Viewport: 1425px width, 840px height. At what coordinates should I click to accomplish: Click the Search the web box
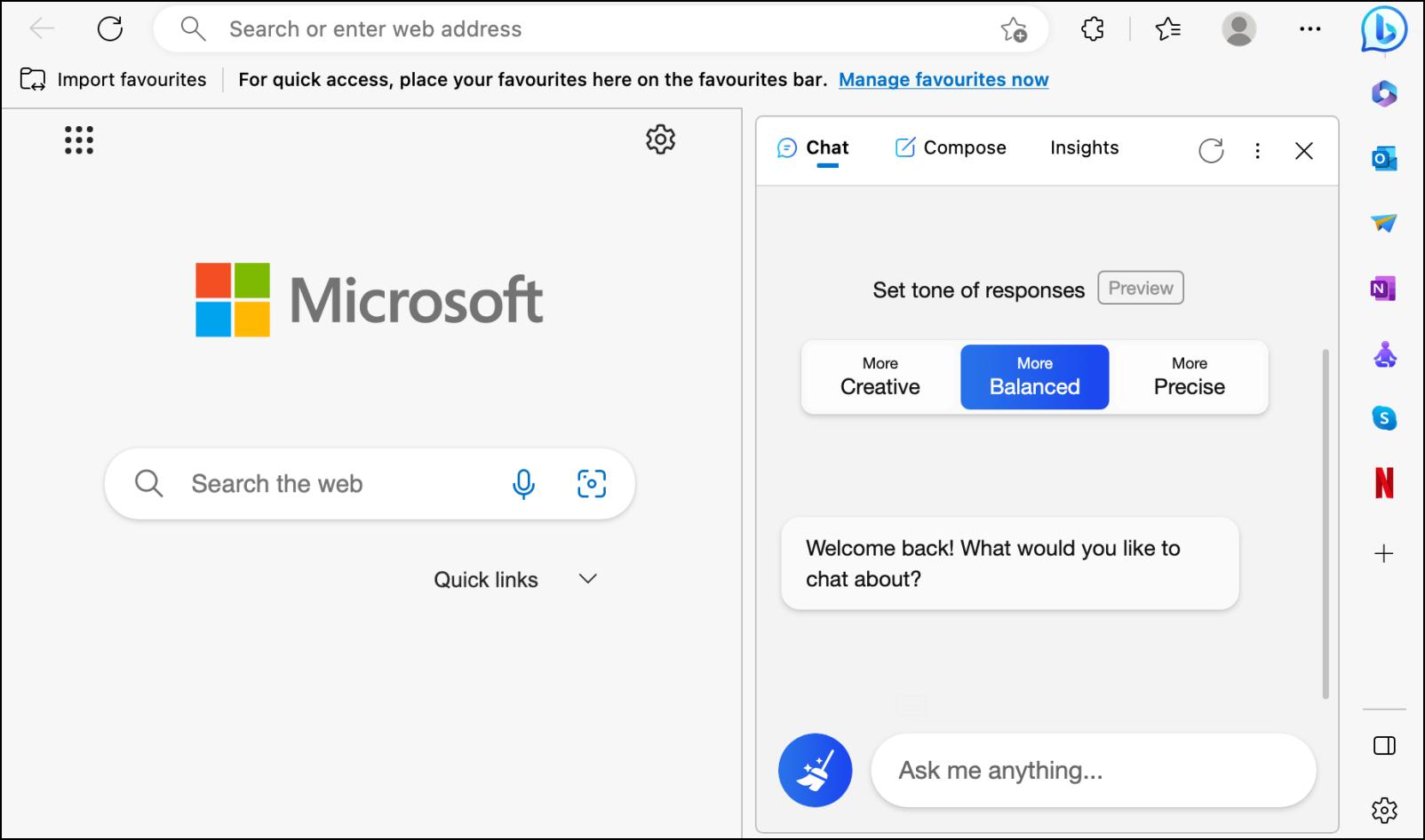(x=370, y=484)
